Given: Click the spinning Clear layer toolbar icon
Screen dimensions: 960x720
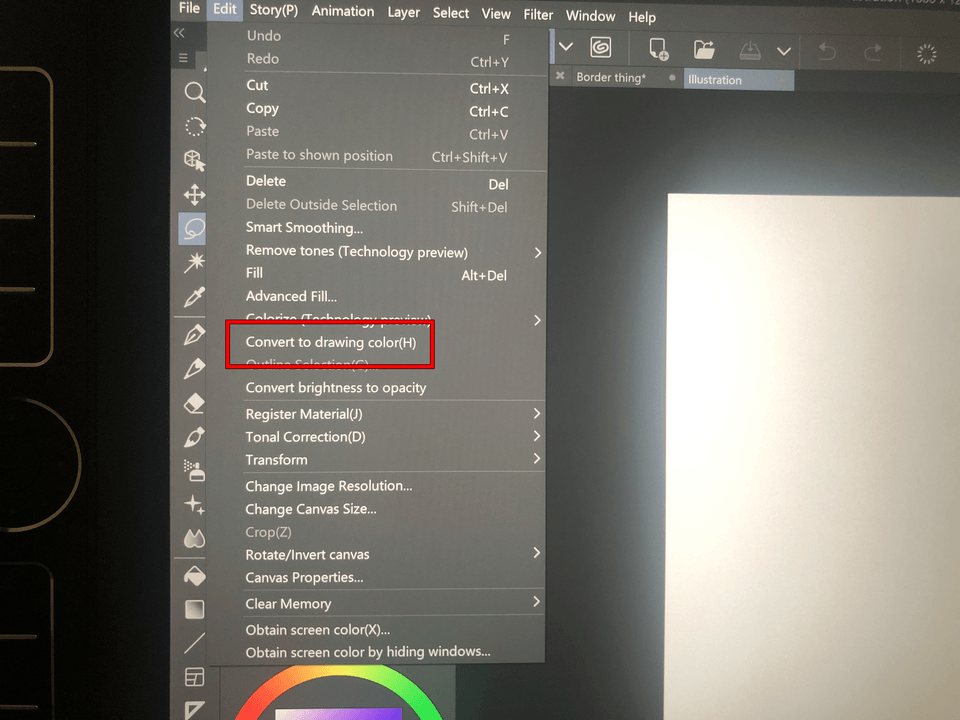Looking at the screenshot, I should 926,54.
